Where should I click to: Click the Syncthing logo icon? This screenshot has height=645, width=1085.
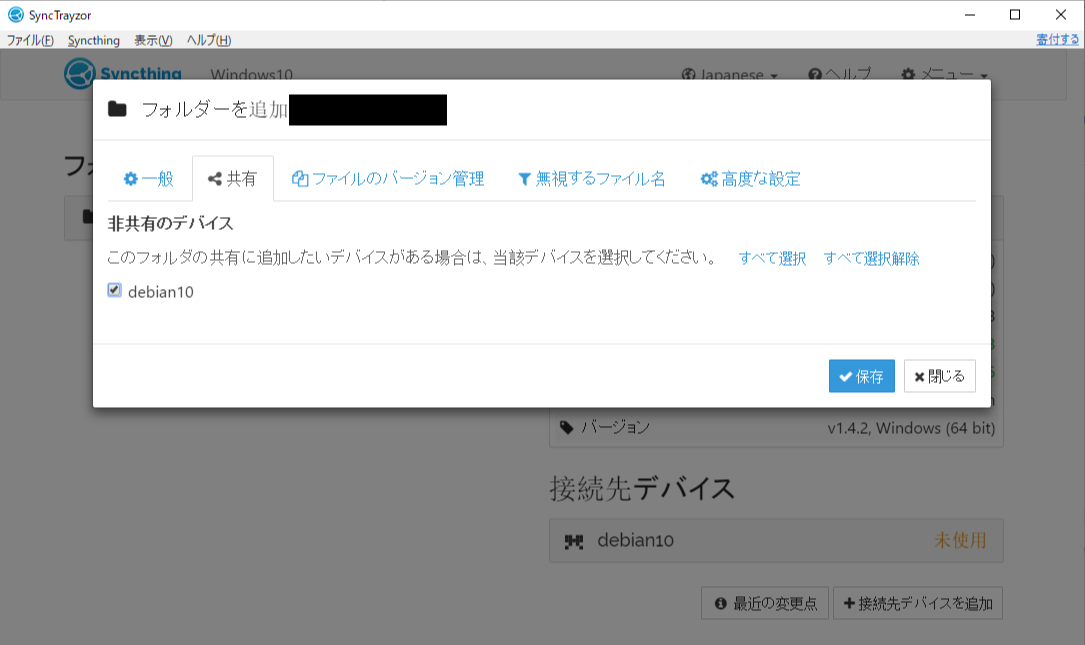[x=79, y=73]
